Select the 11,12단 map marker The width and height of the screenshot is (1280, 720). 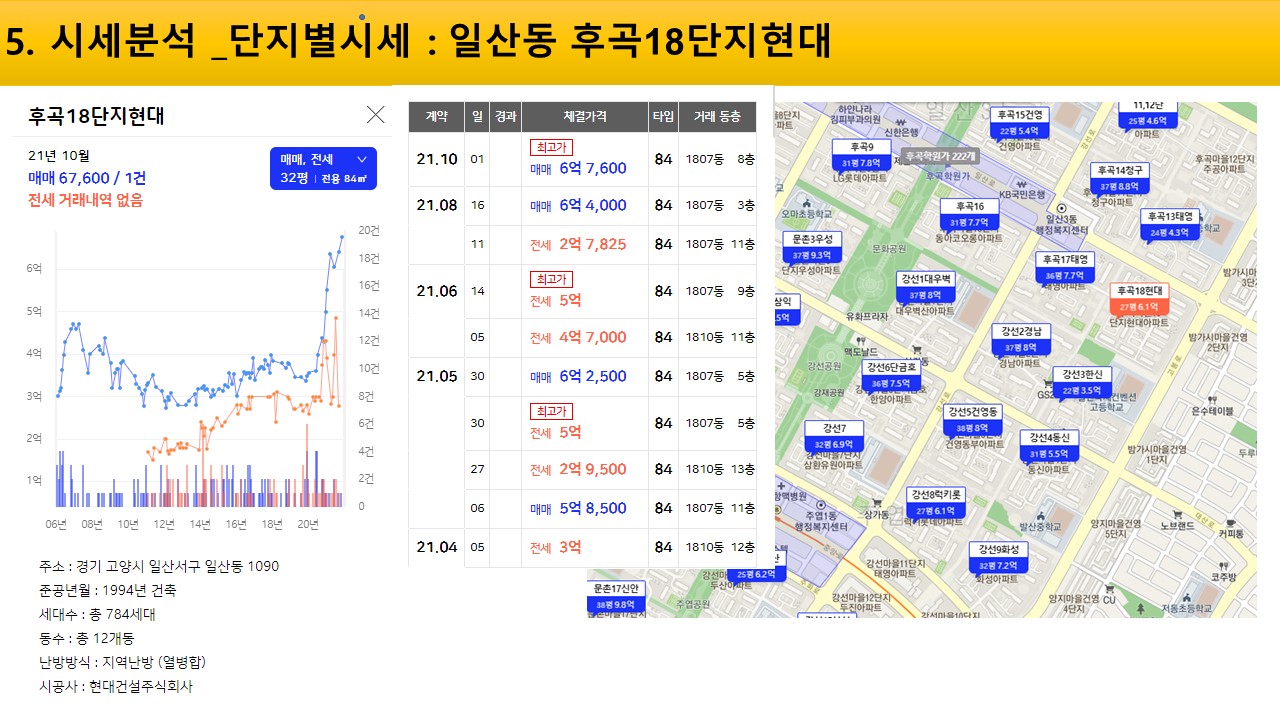tap(1147, 114)
